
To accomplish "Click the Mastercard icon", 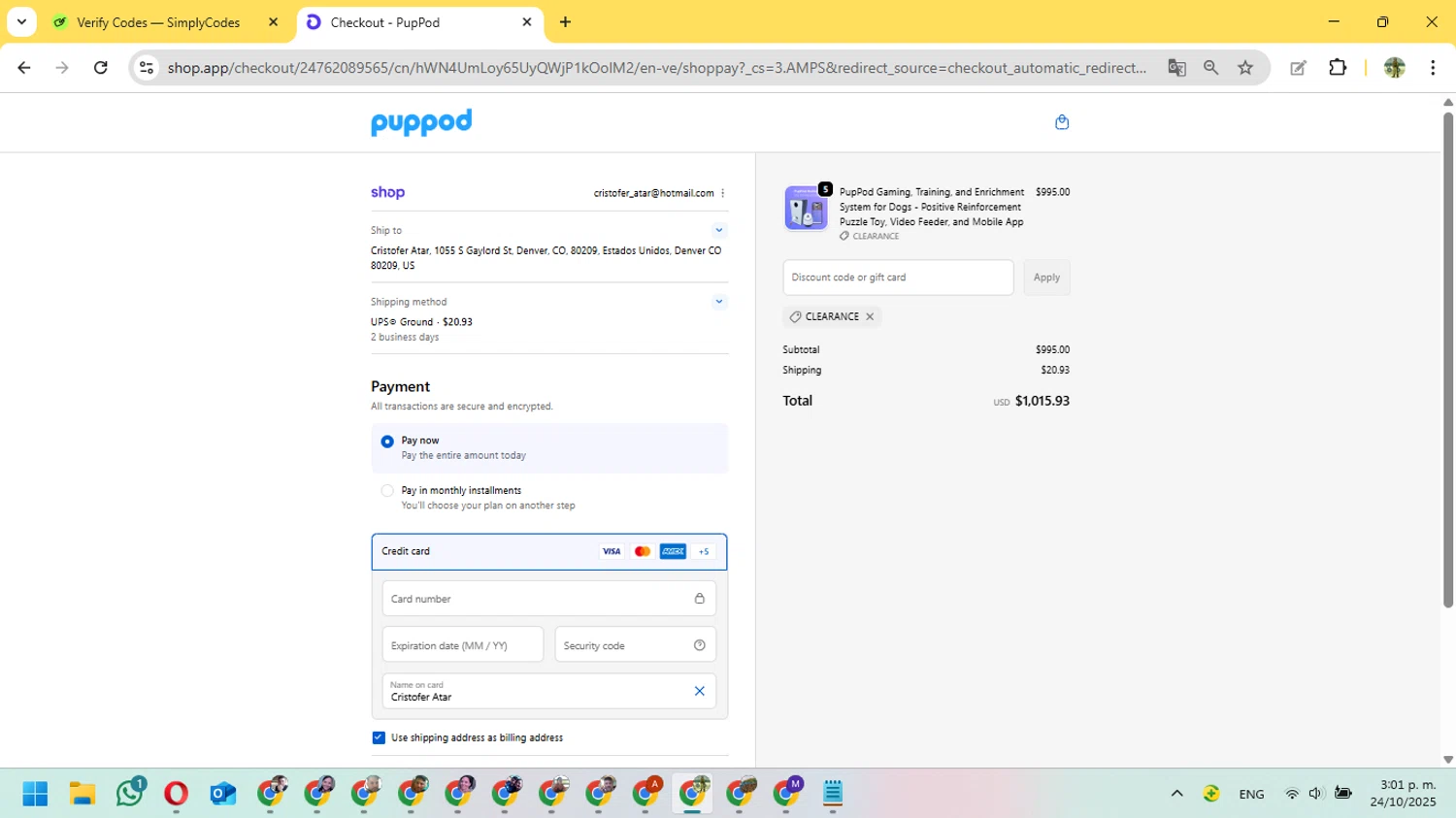I will 643,551.
